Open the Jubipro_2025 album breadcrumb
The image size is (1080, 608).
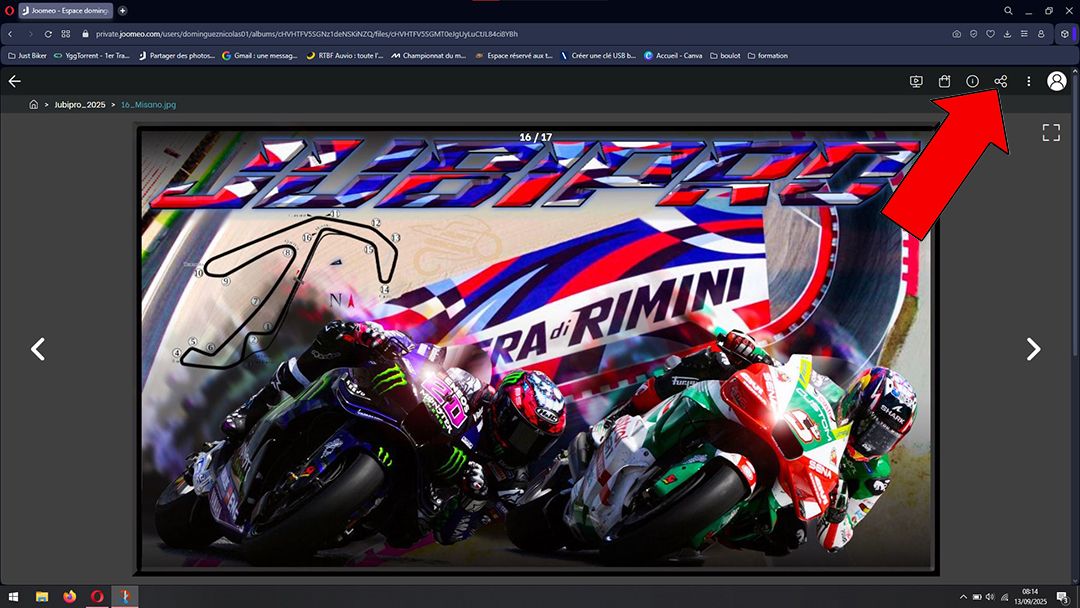(x=80, y=104)
